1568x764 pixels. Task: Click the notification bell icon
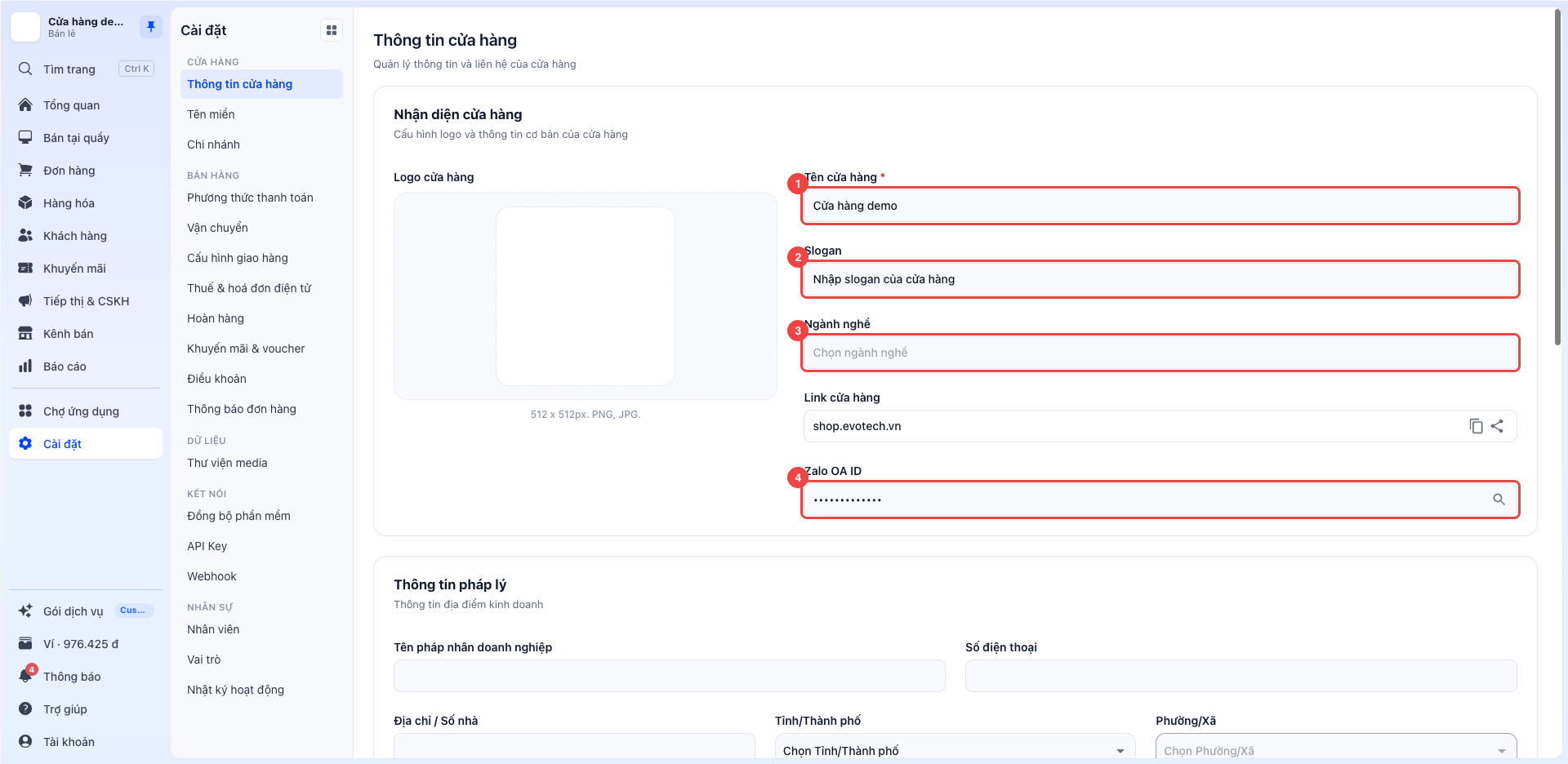(x=25, y=676)
